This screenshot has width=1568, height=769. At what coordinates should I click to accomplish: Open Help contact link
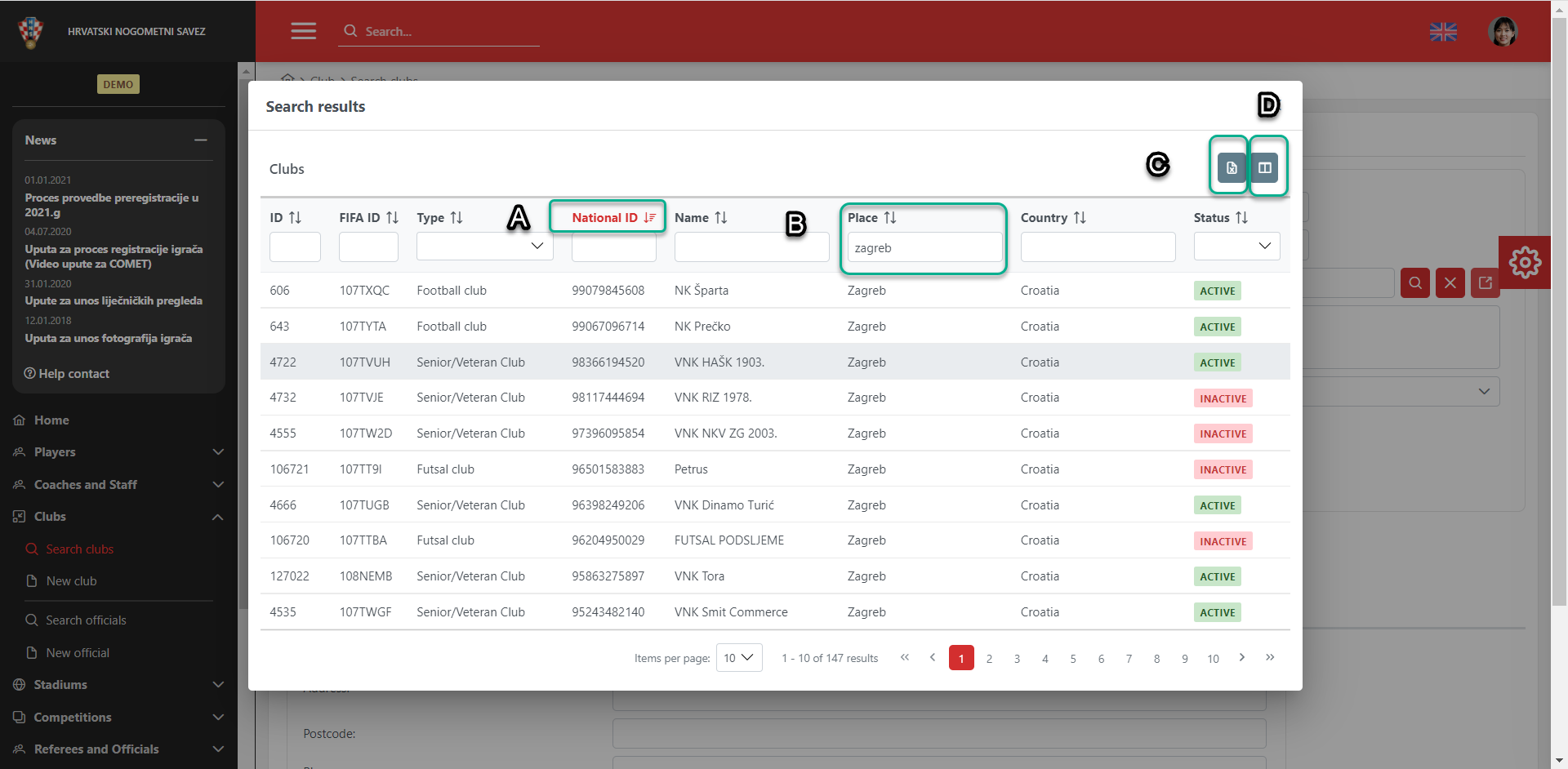(x=67, y=374)
